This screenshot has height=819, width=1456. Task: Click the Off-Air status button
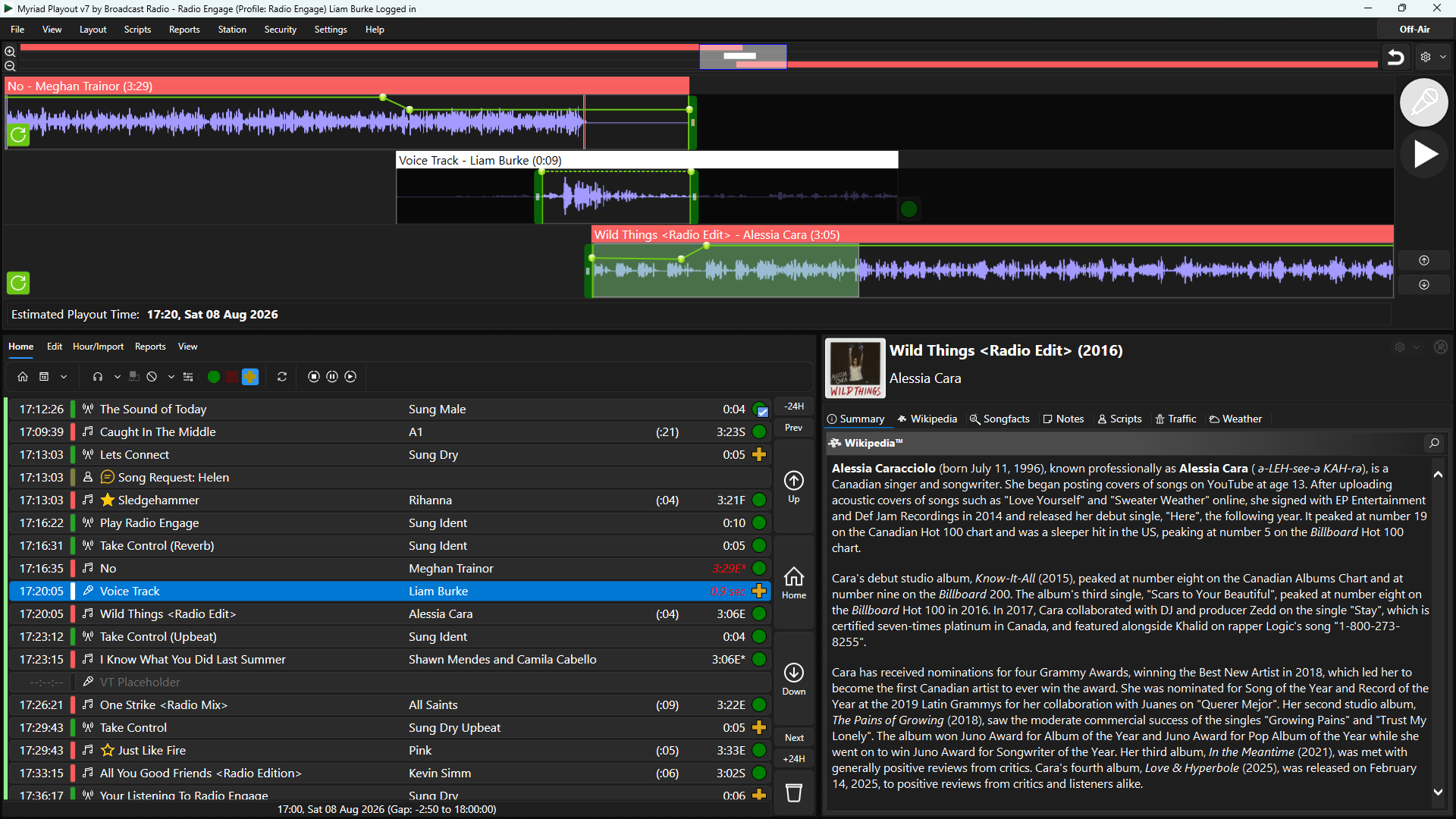(x=1414, y=30)
